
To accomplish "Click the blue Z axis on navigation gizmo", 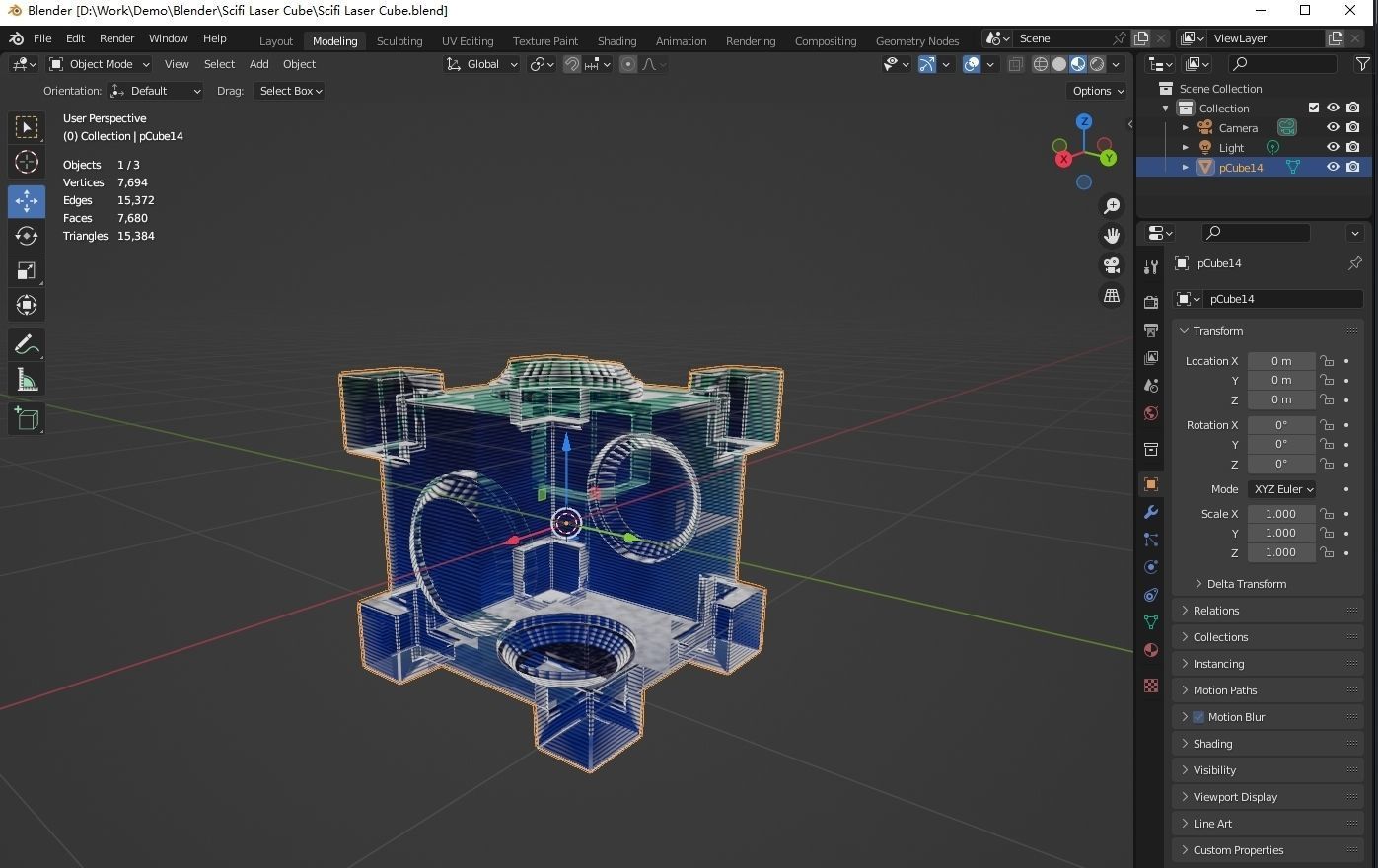I will (x=1084, y=121).
